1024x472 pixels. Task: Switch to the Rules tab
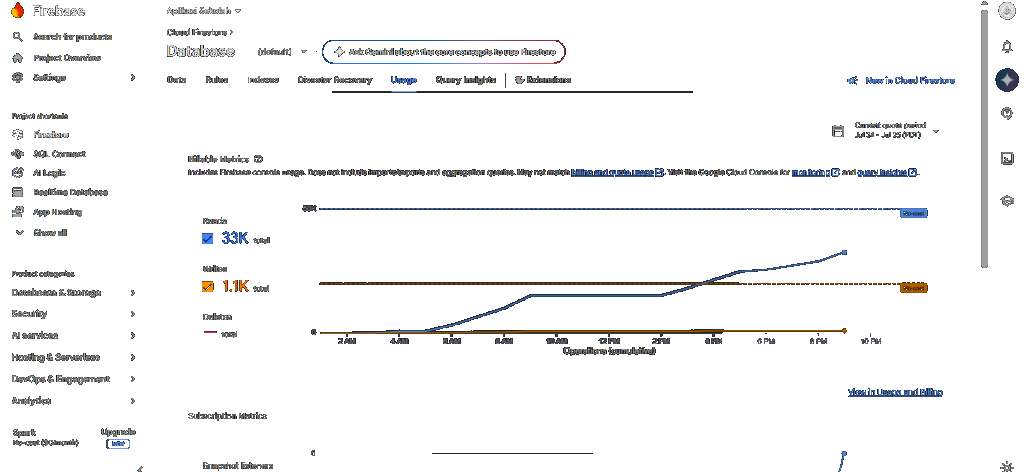[x=217, y=80]
